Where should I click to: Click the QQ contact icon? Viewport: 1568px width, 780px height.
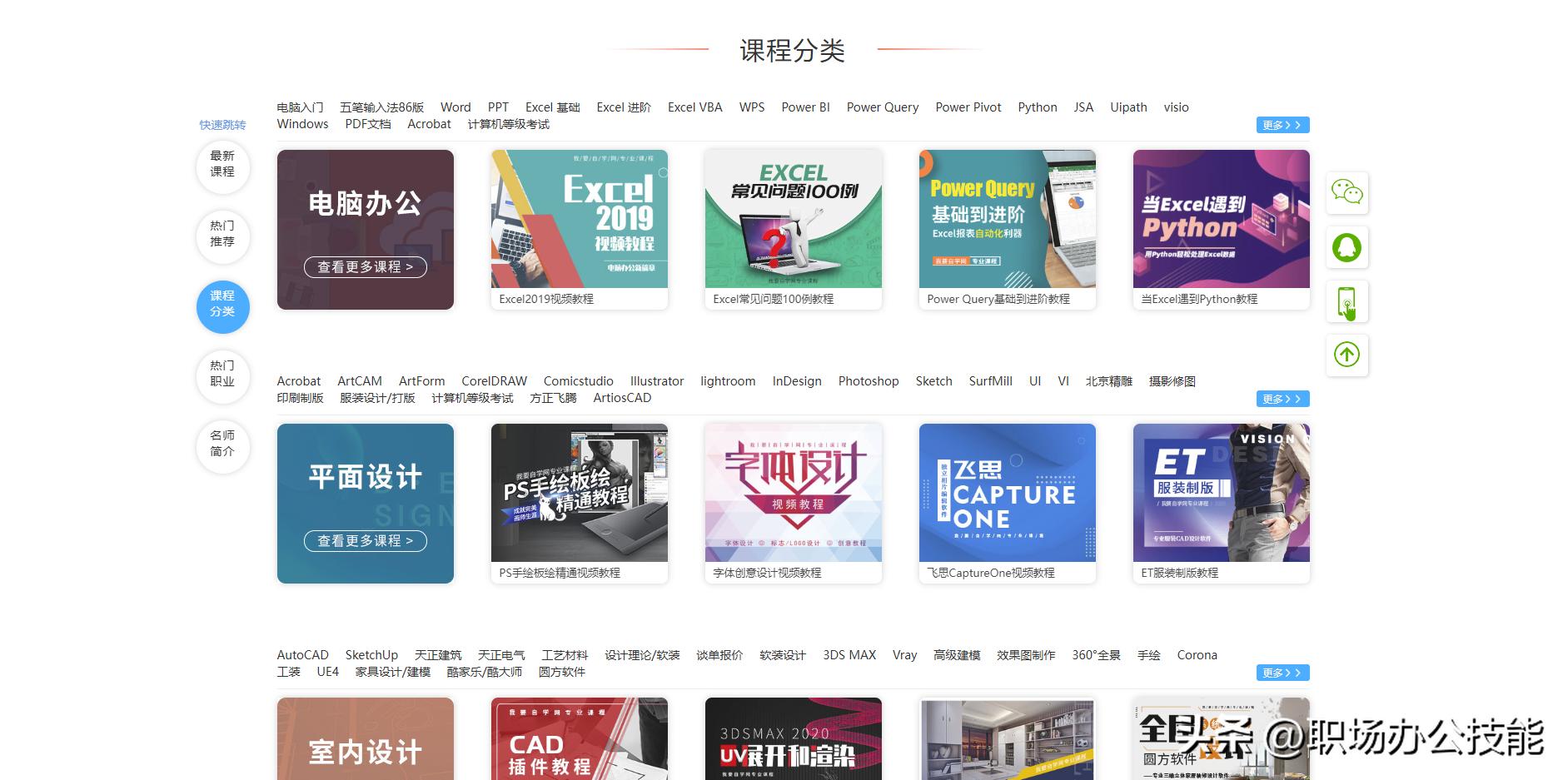(1347, 247)
